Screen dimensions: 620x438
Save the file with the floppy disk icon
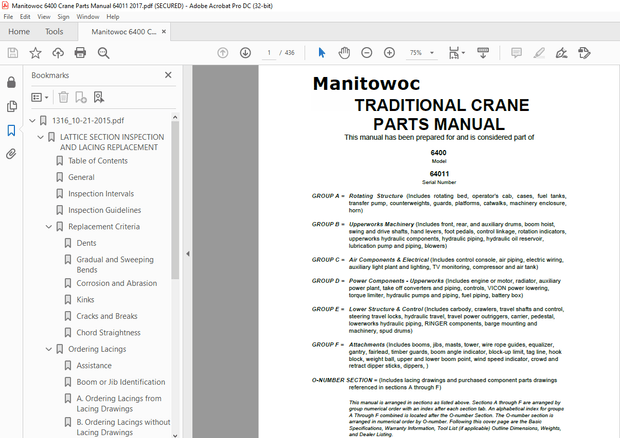[12, 53]
